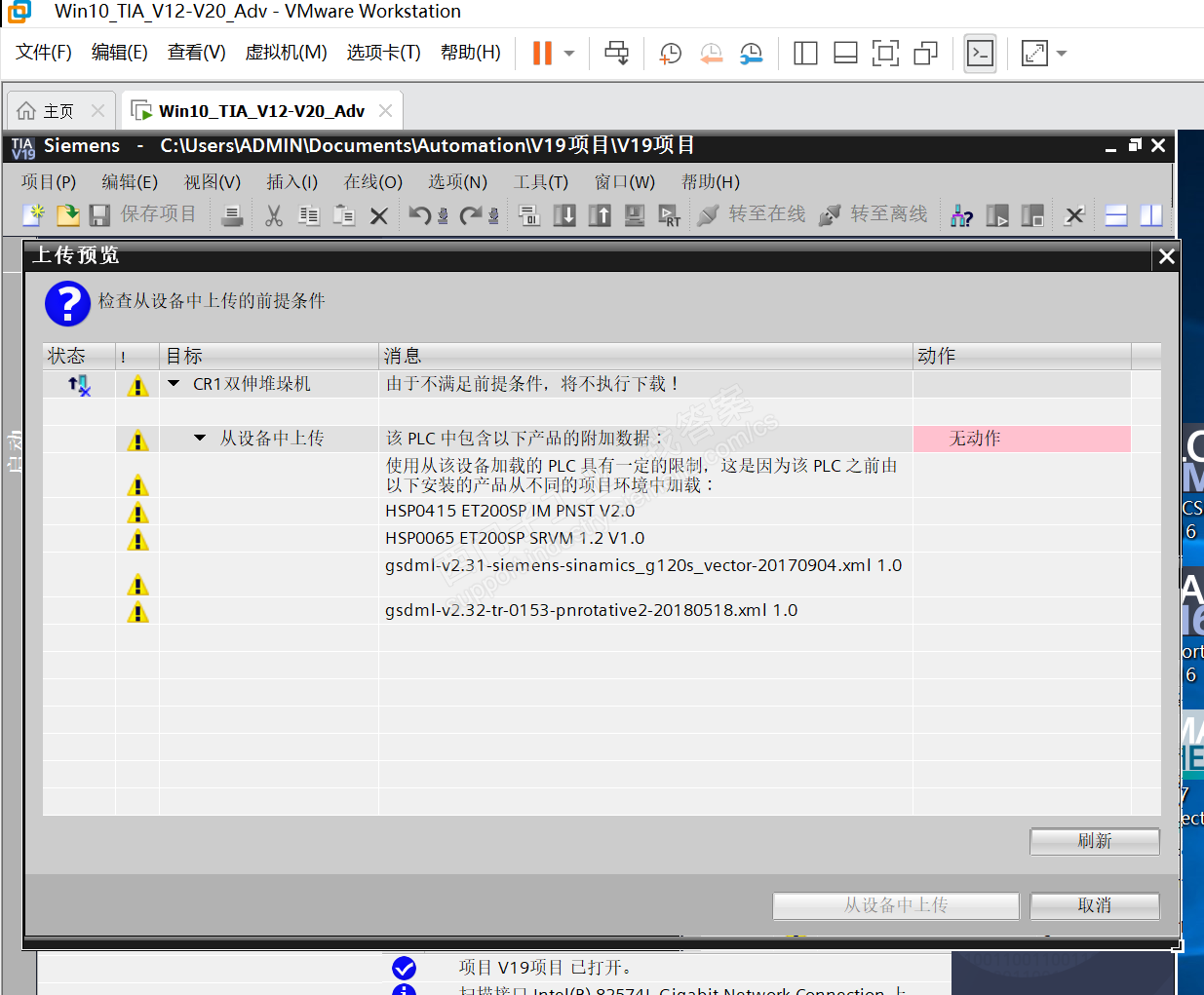The height and width of the screenshot is (995, 1204).
Task: Click the stretch guest display icon
Action: tap(1034, 54)
